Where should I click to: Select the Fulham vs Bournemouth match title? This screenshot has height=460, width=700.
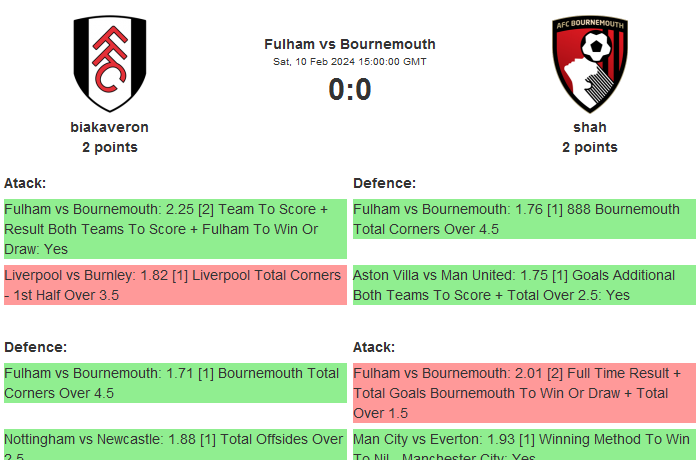(x=350, y=44)
